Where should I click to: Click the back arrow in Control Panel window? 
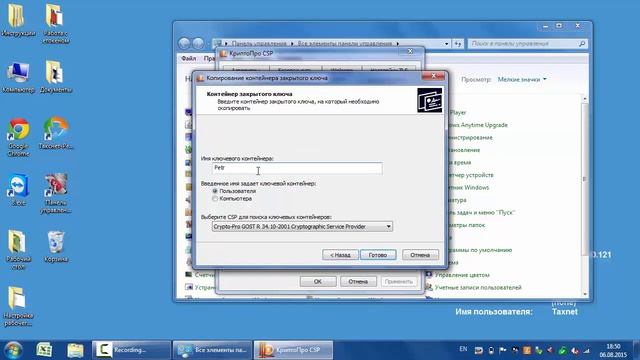[184, 43]
